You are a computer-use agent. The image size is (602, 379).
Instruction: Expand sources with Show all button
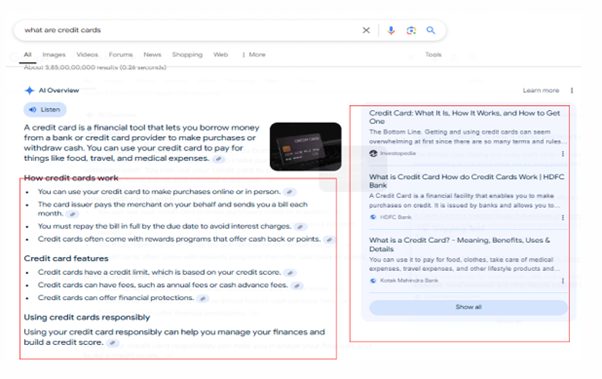(x=468, y=307)
